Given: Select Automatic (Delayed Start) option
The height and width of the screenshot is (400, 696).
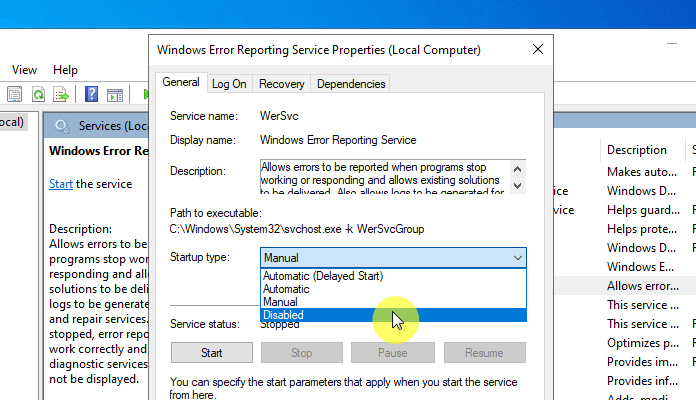Looking at the screenshot, I should click(x=322, y=276).
